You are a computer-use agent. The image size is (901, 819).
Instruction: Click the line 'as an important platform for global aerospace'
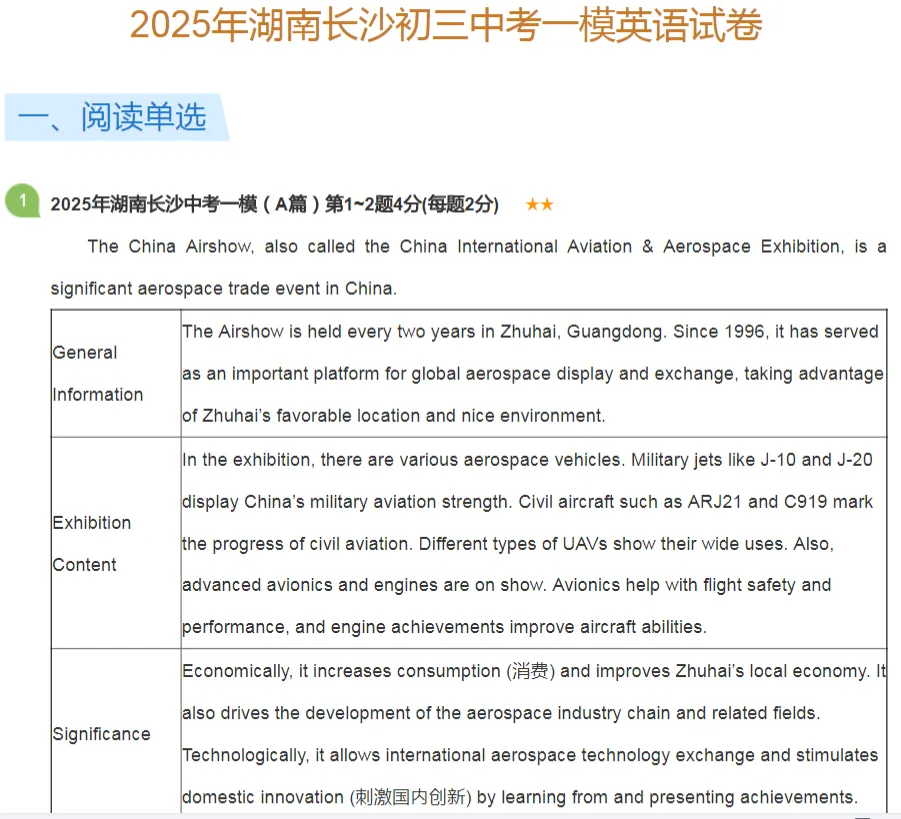tap(533, 374)
